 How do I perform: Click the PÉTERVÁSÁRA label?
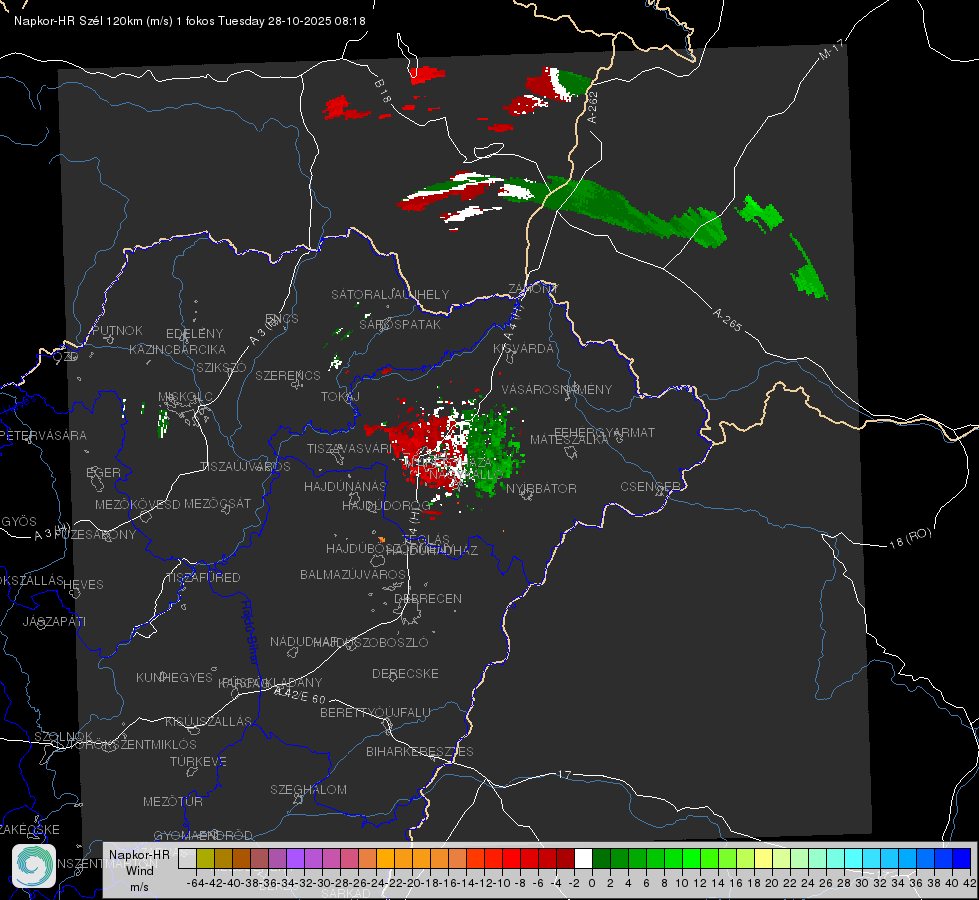pyautogui.click(x=43, y=435)
